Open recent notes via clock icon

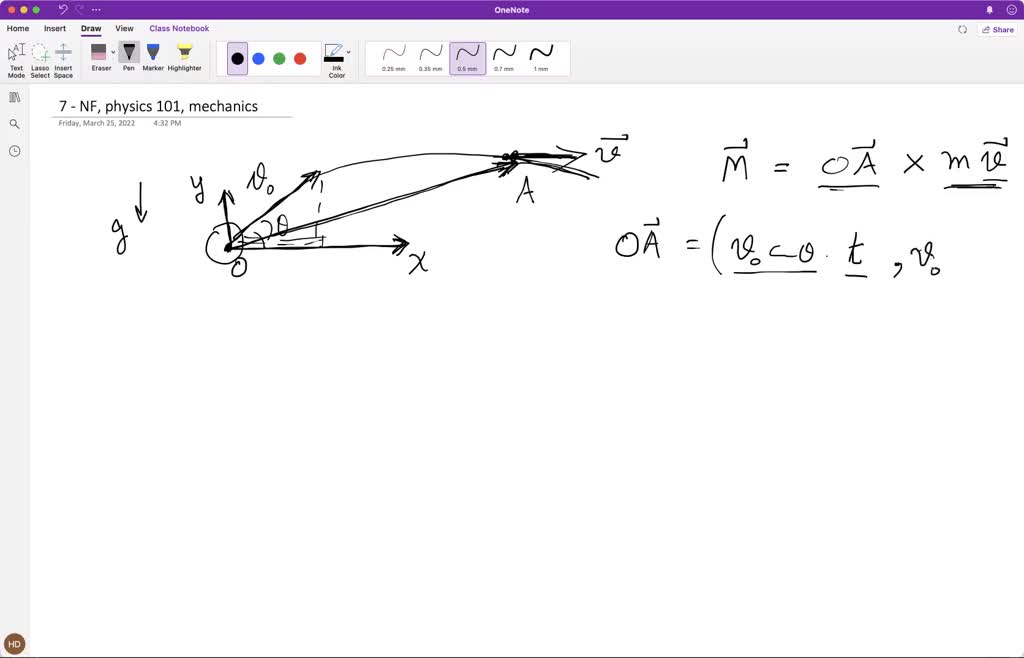click(x=14, y=150)
